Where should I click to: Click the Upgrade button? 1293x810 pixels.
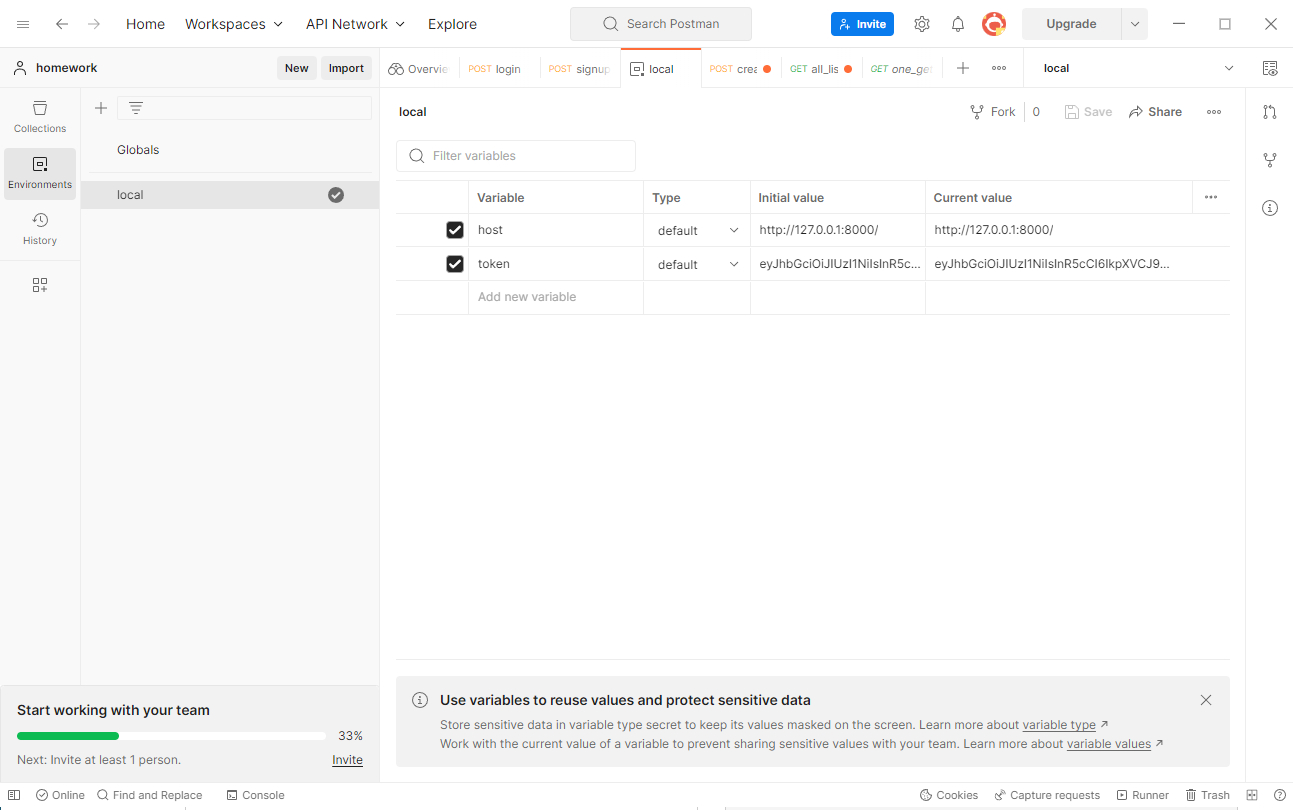[1071, 24]
